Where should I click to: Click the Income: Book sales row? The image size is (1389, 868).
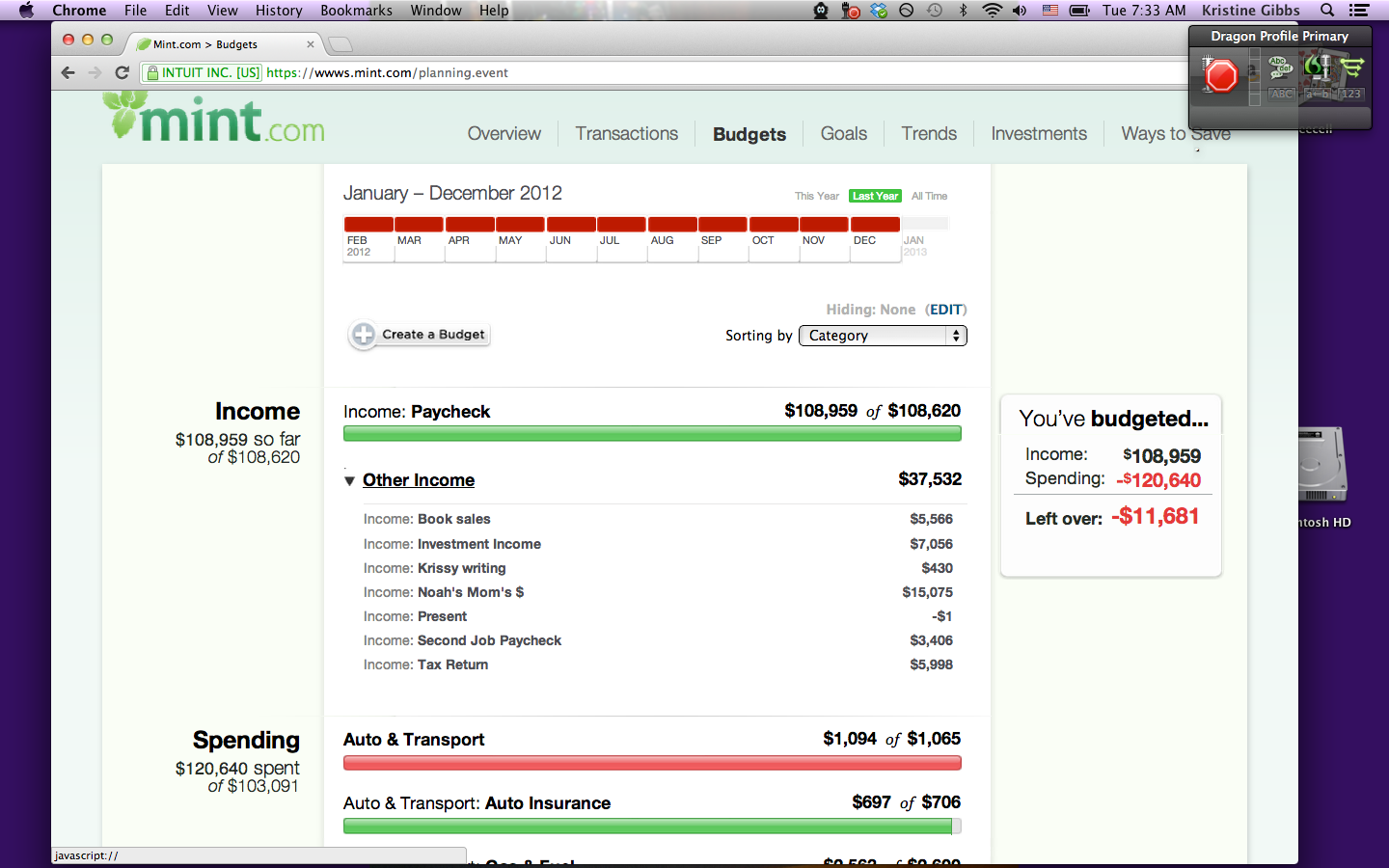pyautogui.click(x=658, y=519)
